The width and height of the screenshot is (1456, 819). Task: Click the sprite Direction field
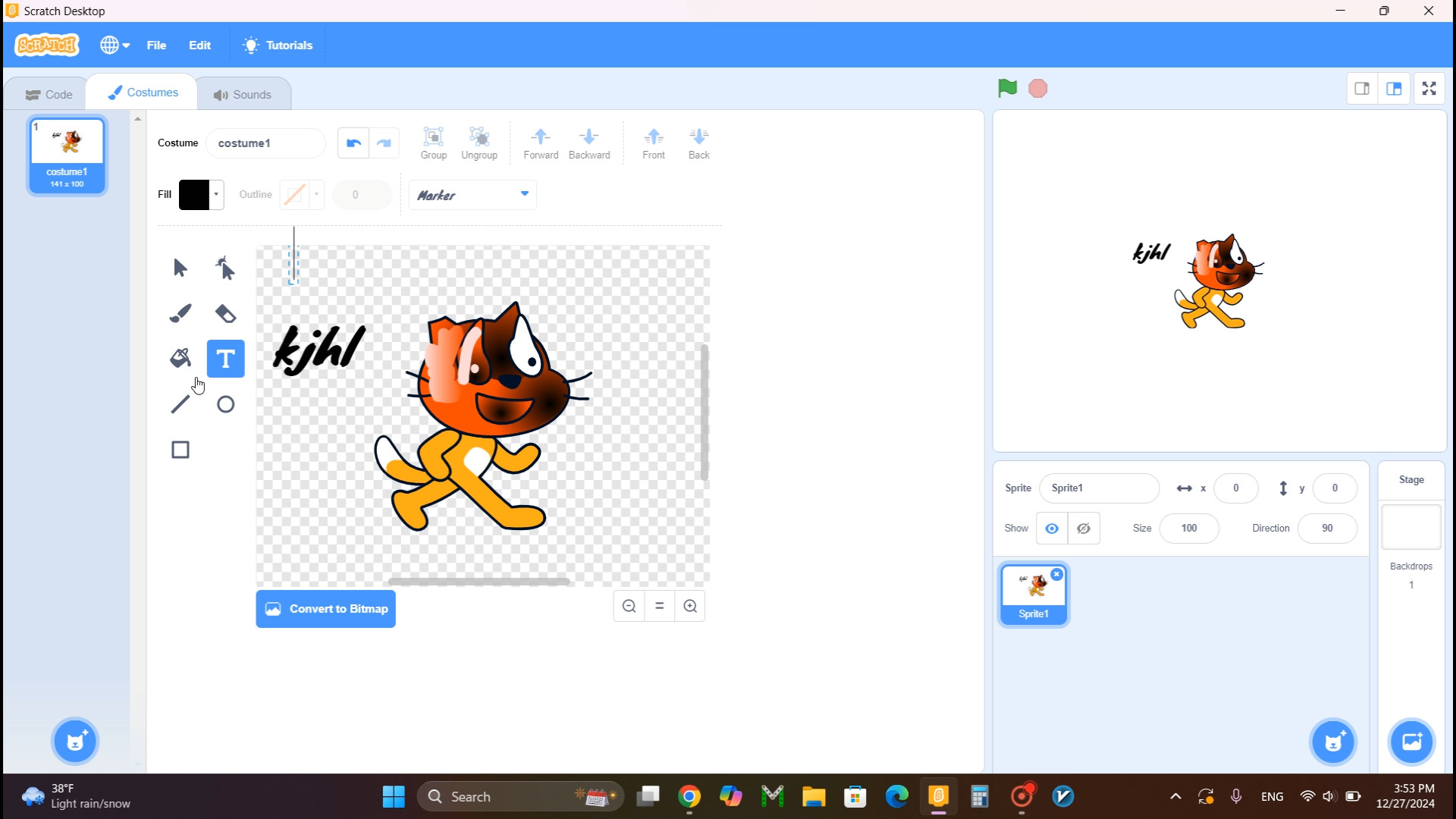coord(1327,529)
